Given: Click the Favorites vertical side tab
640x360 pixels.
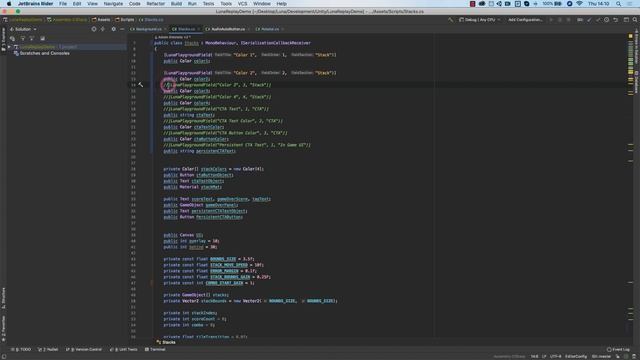Looking at the screenshot, I should 3,328.
